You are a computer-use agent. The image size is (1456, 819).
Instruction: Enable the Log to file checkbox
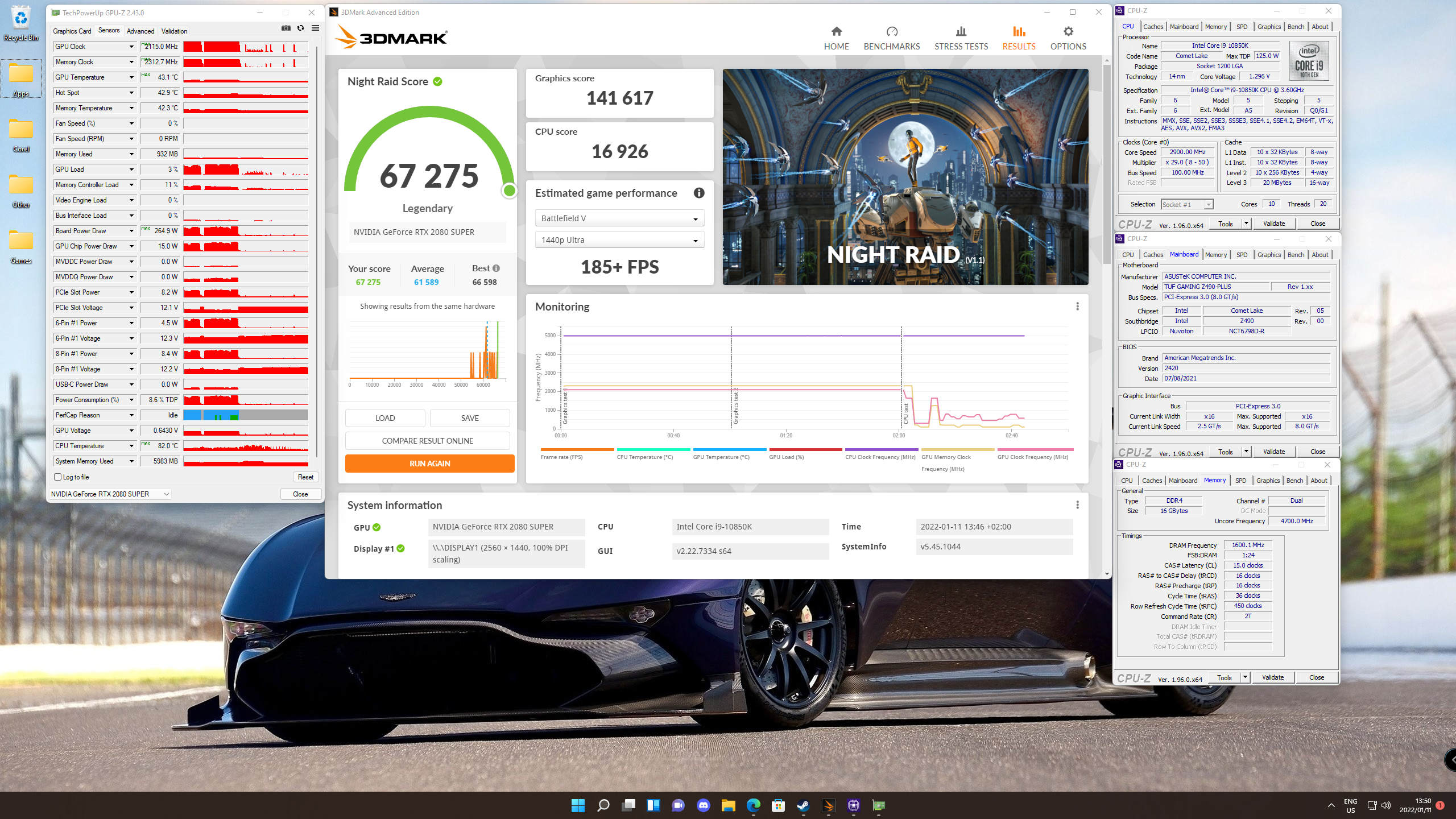click(57, 477)
